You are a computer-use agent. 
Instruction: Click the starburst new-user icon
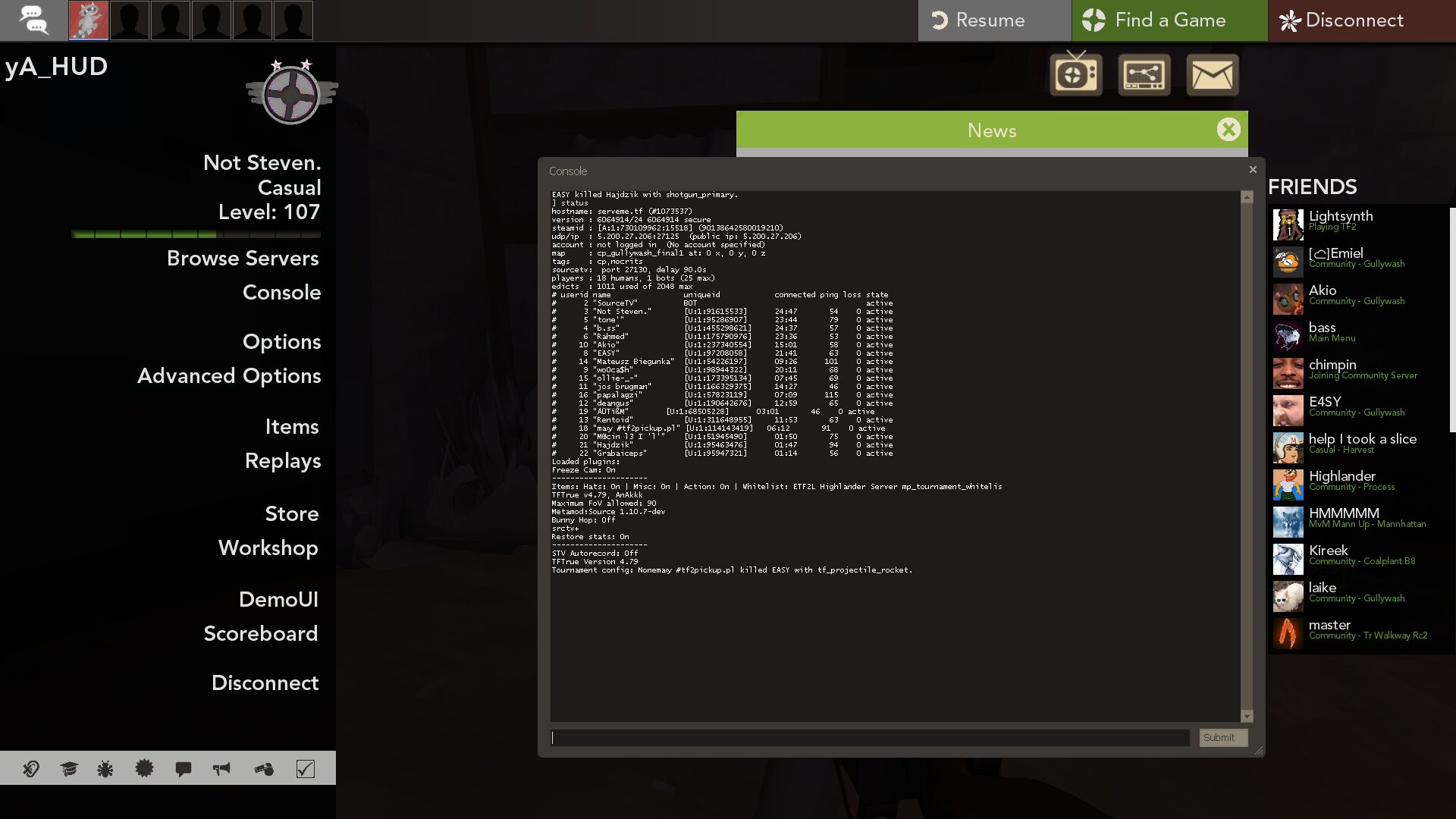[144, 769]
